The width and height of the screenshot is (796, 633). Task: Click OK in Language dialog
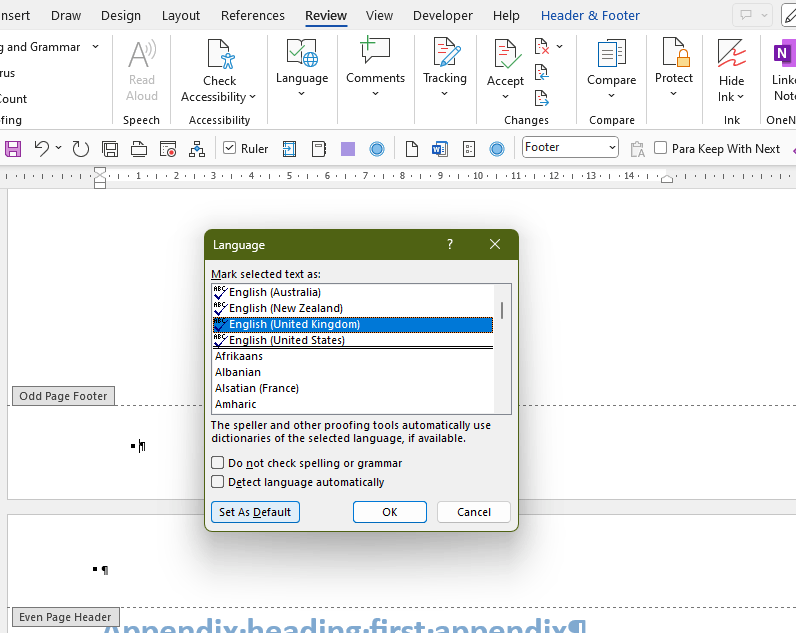click(x=389, y=512)
